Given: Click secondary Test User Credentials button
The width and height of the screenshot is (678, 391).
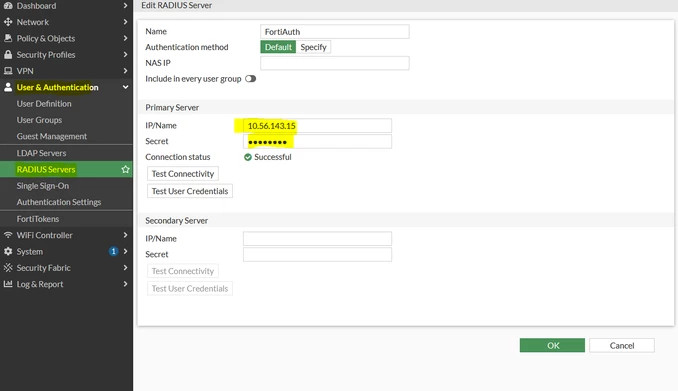Looking at the screenshot, I should click(190, 288).
